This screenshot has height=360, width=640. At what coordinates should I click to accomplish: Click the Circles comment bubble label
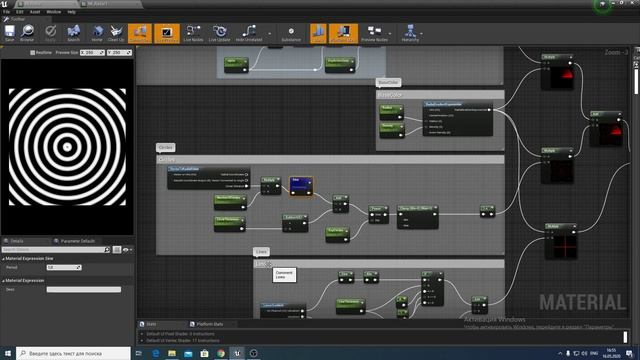click(x=165, y=147)
